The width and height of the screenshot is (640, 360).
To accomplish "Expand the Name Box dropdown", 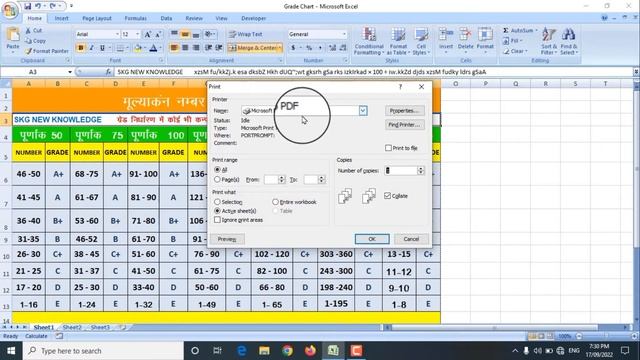I will coord(70,72).
